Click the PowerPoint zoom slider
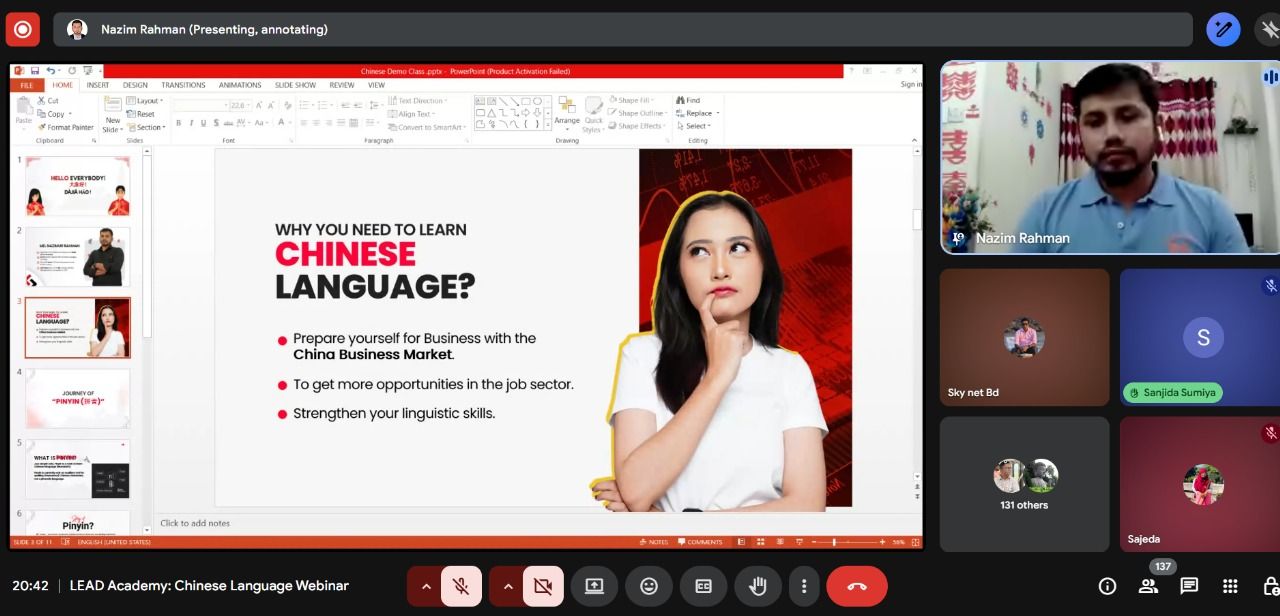This screenshot has height=616, width=1280. pyautogui.click(x=834, y=542)
